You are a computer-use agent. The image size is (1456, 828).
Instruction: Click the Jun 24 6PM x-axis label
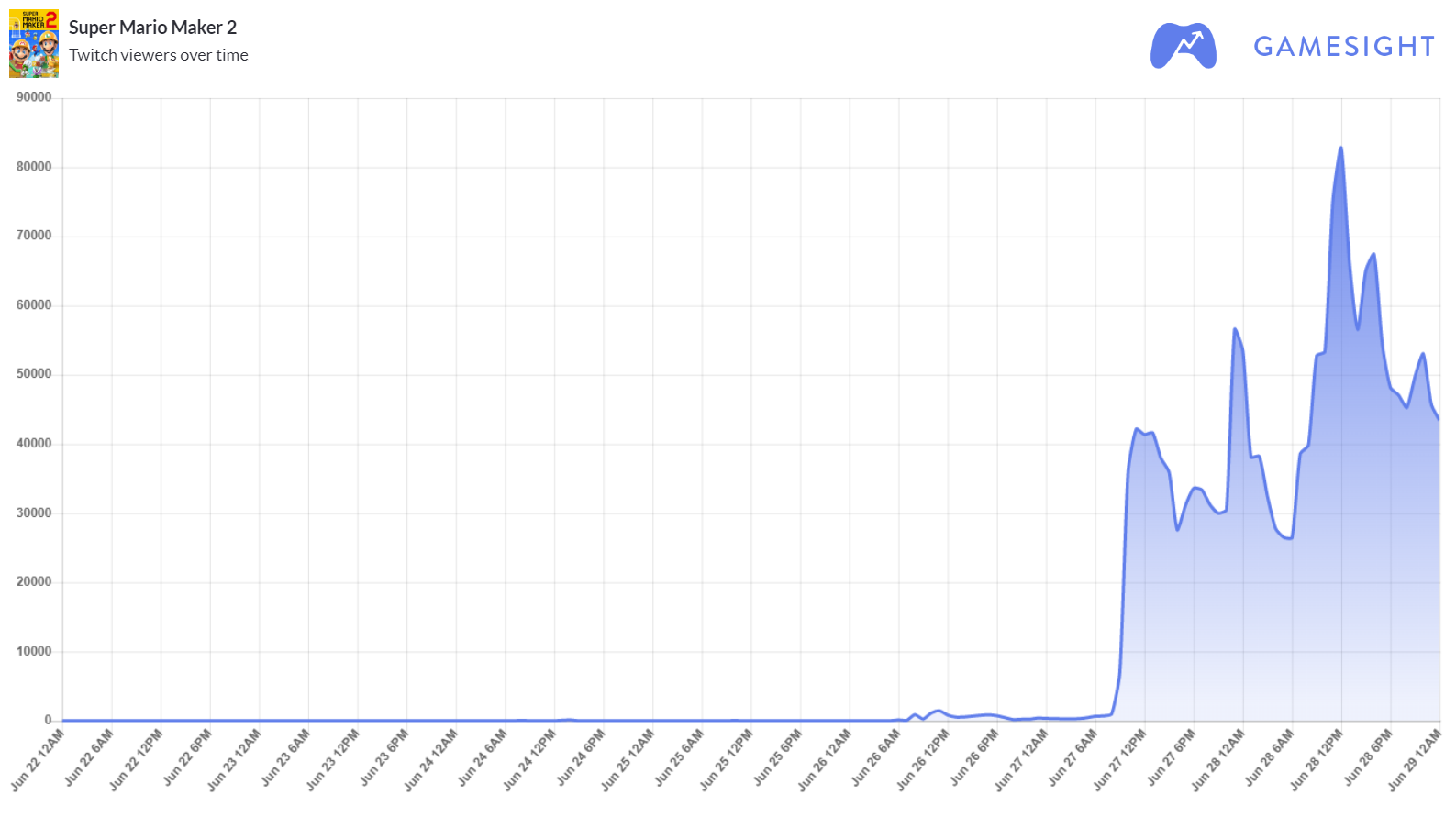(x=582, y=758)
